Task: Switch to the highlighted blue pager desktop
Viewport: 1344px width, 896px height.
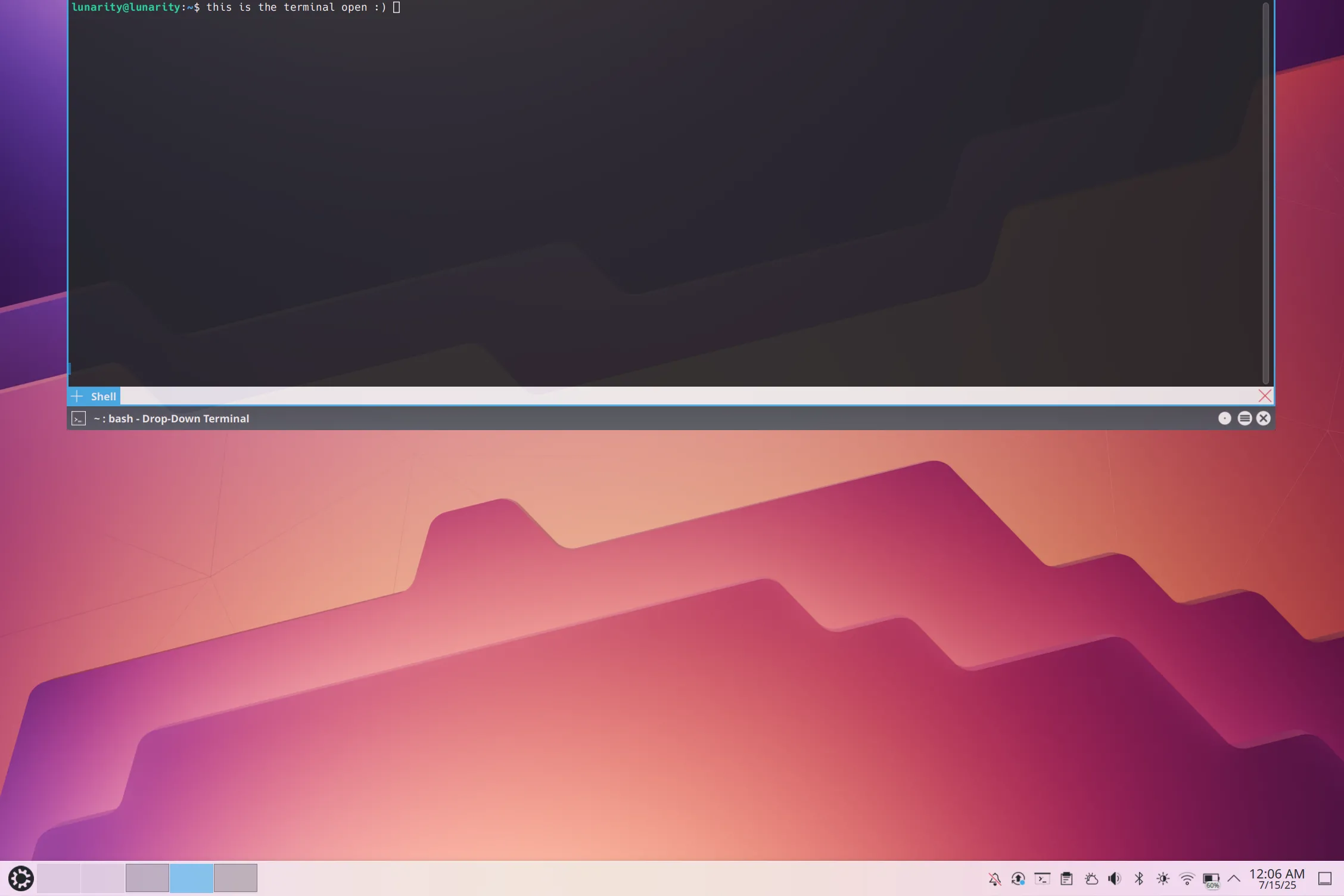Action: [x=191, y=878]
